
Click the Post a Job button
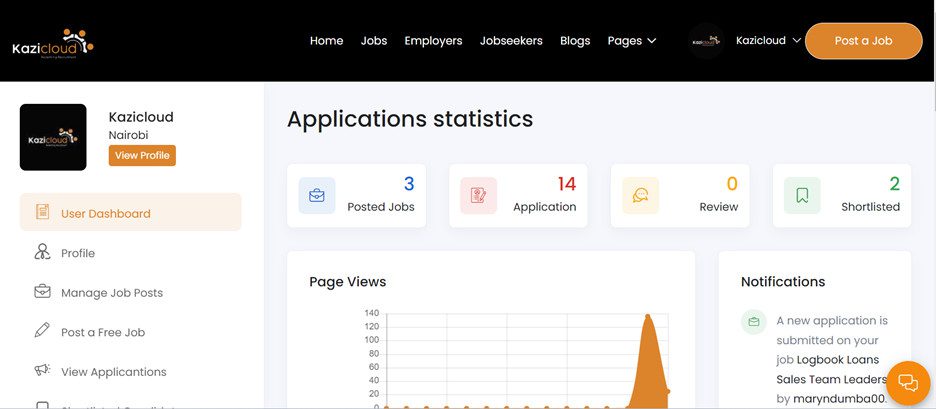tap(863, 41)
